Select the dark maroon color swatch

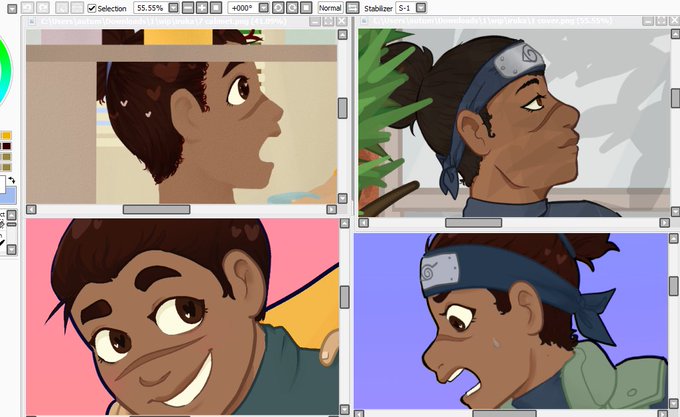click(7, 146)
